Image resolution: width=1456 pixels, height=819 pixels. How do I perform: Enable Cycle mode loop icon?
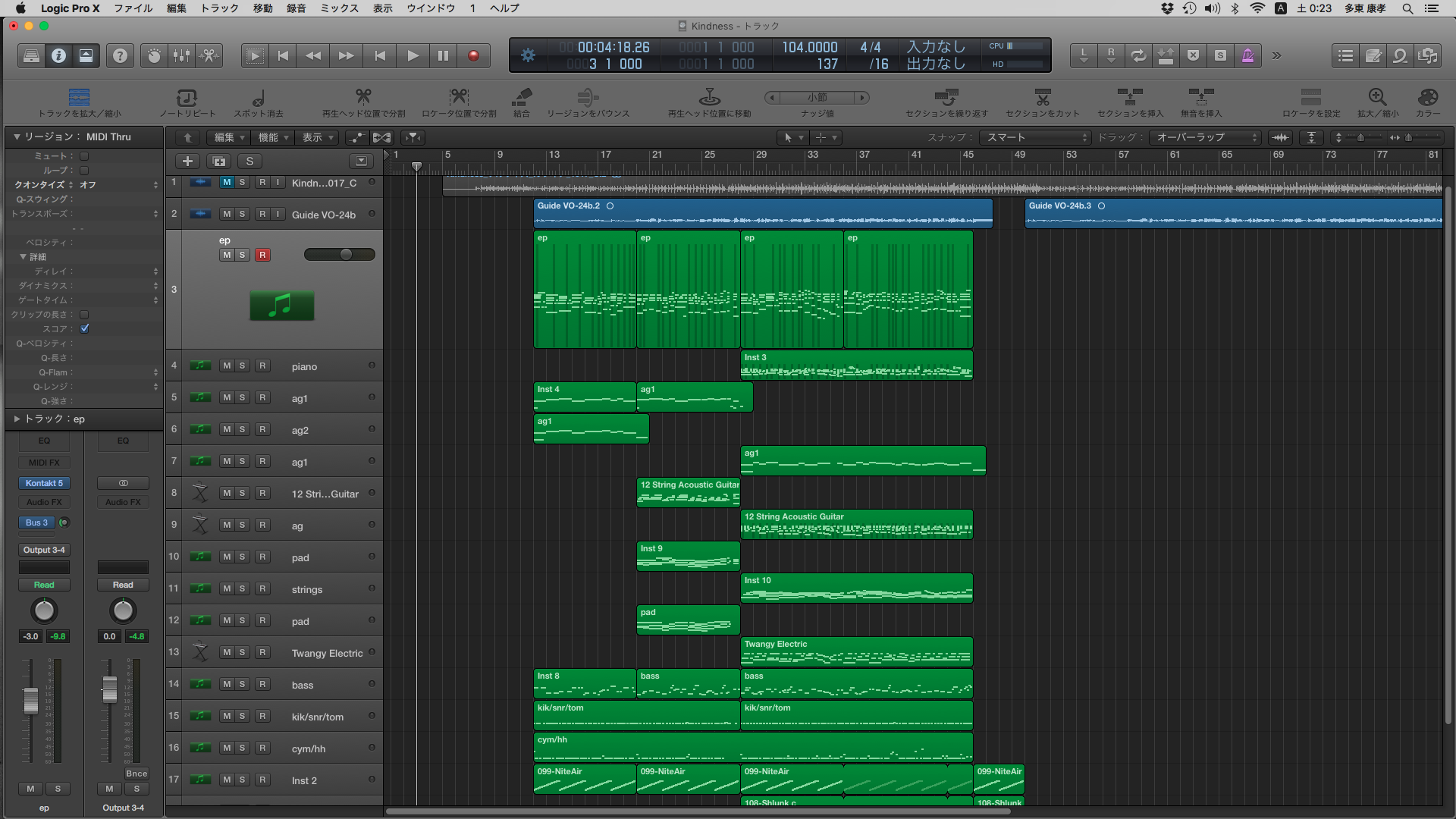pos(1138,55)
